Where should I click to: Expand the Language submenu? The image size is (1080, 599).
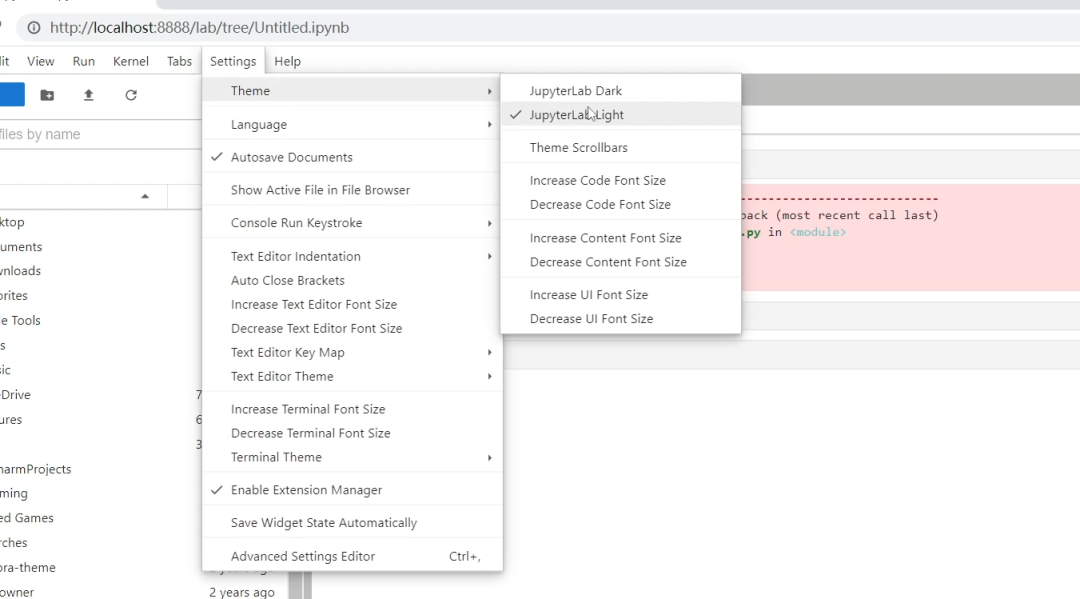tap(352, 125)
